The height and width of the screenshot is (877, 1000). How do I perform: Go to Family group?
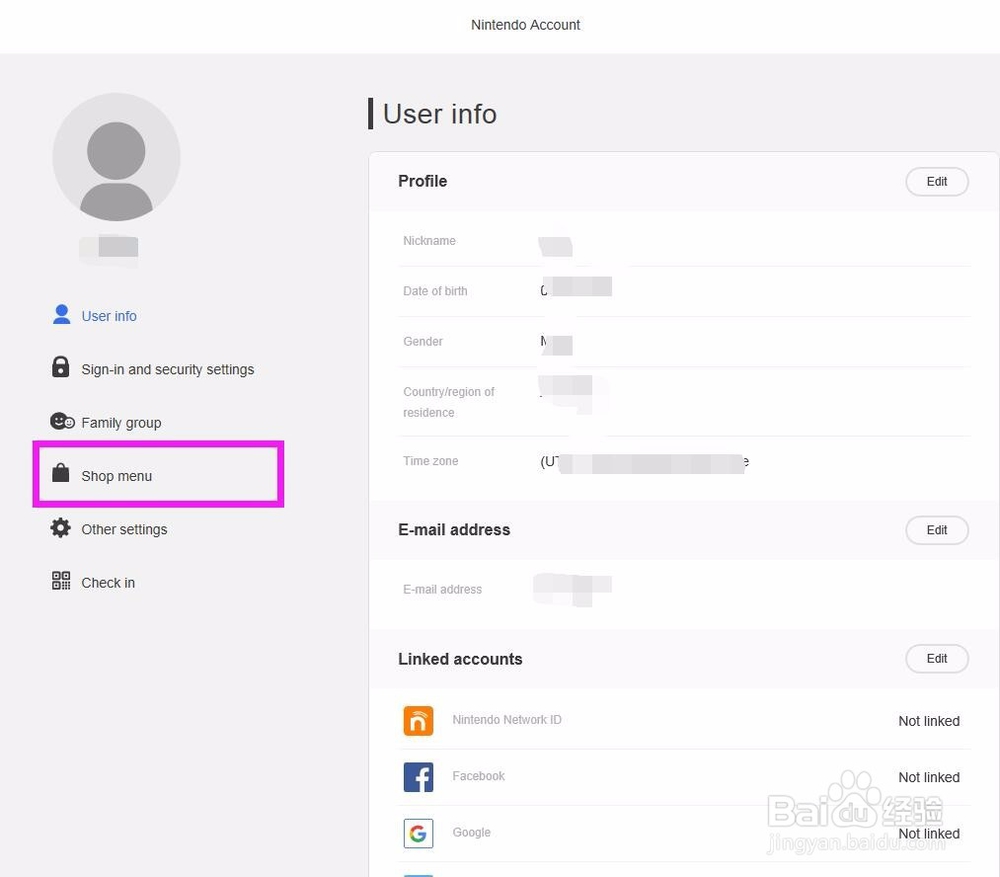[x=121, y=422]
